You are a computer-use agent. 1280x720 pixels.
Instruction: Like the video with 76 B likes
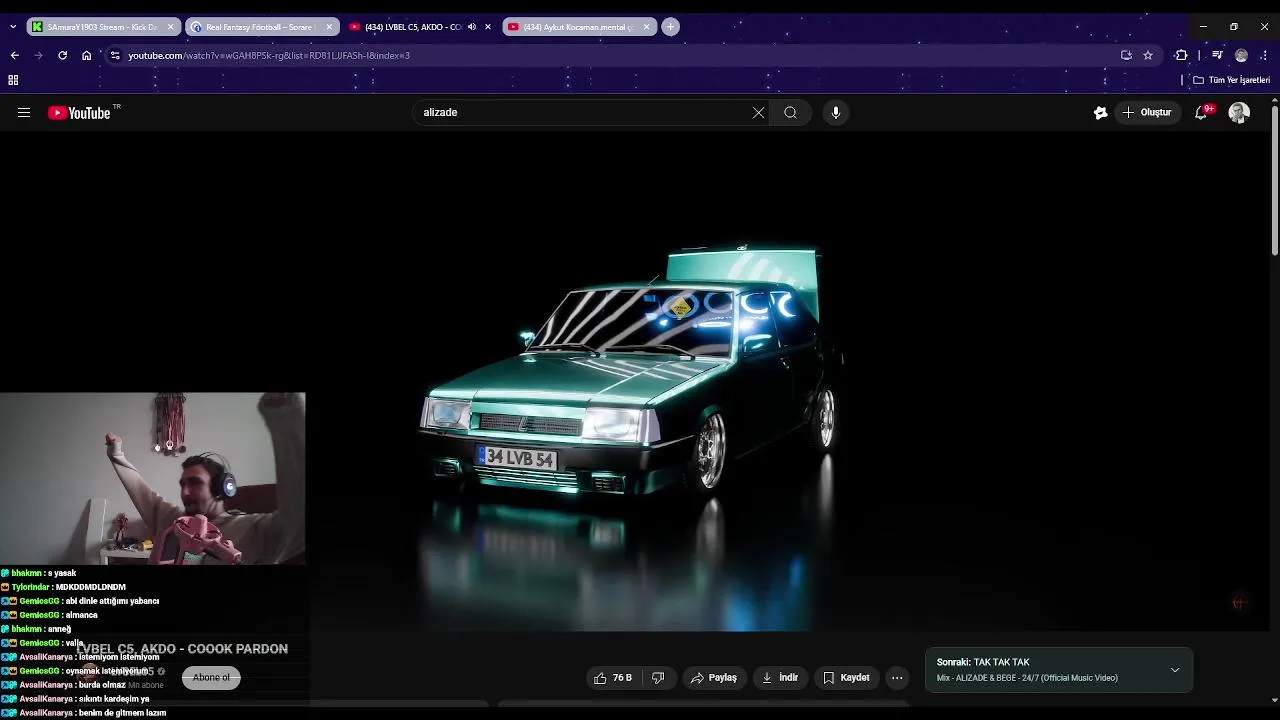[612, 678]
